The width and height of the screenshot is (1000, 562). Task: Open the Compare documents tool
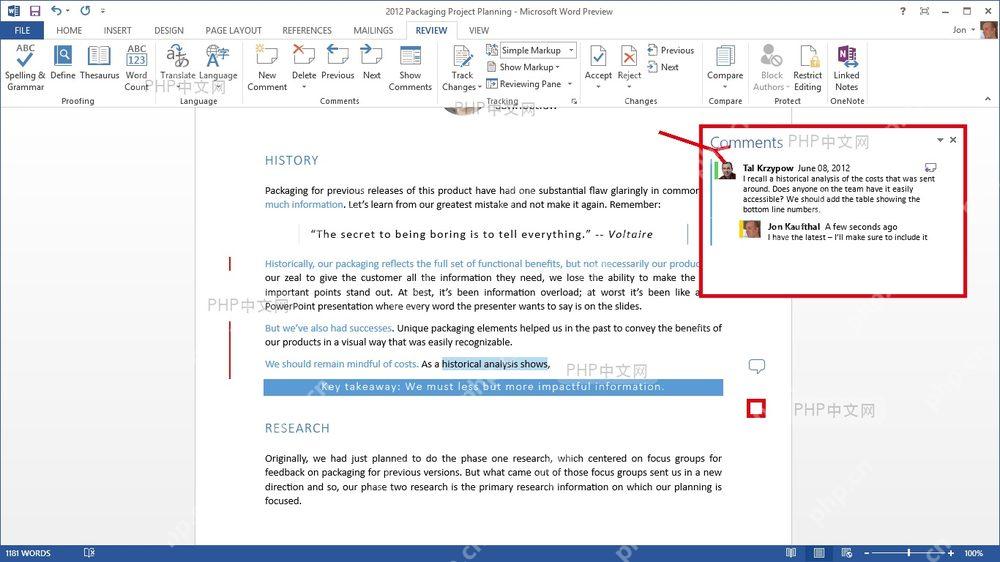click(725, 66)
